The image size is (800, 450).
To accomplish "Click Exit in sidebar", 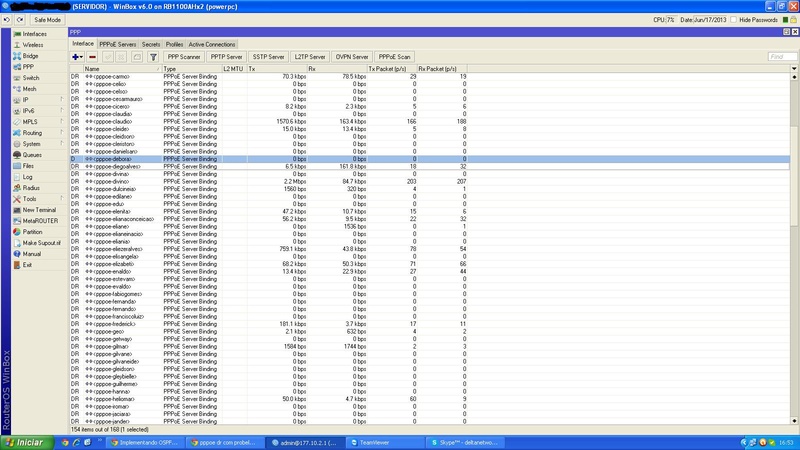I will click(x=27, y=265).
